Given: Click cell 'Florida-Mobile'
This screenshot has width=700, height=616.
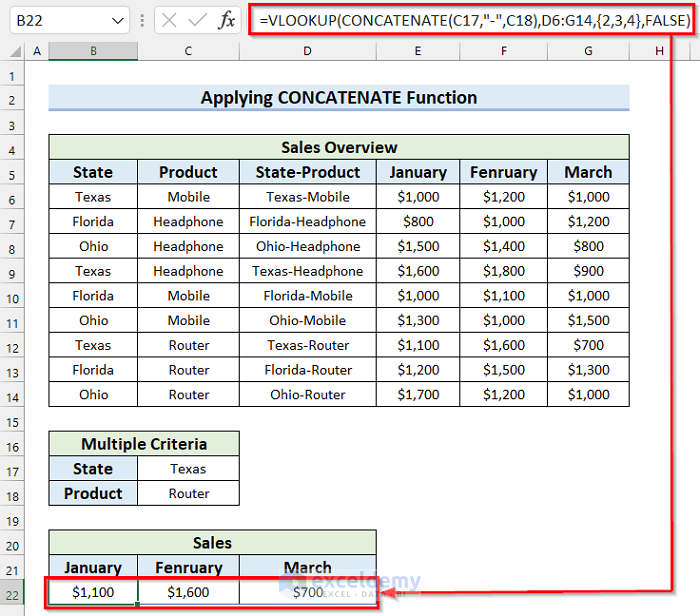Looking at the screenshot, I should 308,296.
